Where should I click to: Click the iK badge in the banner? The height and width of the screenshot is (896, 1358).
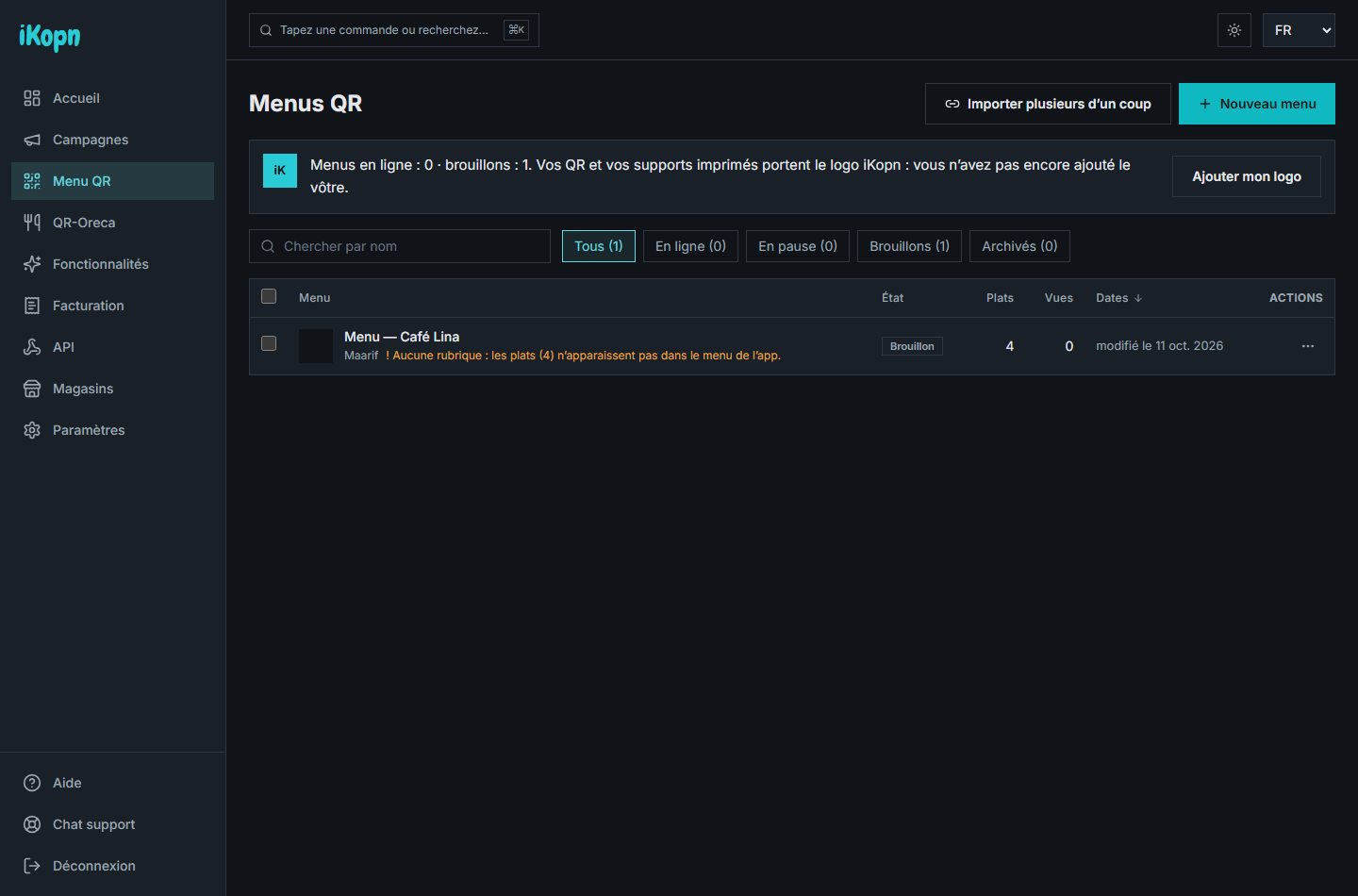pyautogui.click(x=280, y=171)
